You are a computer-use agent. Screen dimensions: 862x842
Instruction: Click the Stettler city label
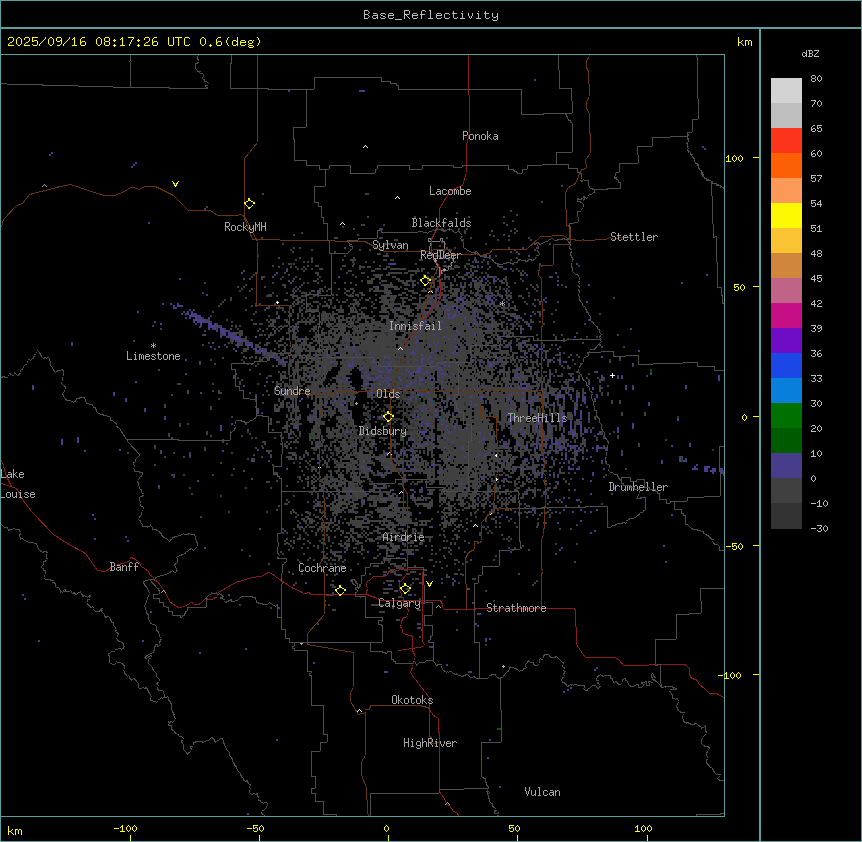[x=633, y=237]
